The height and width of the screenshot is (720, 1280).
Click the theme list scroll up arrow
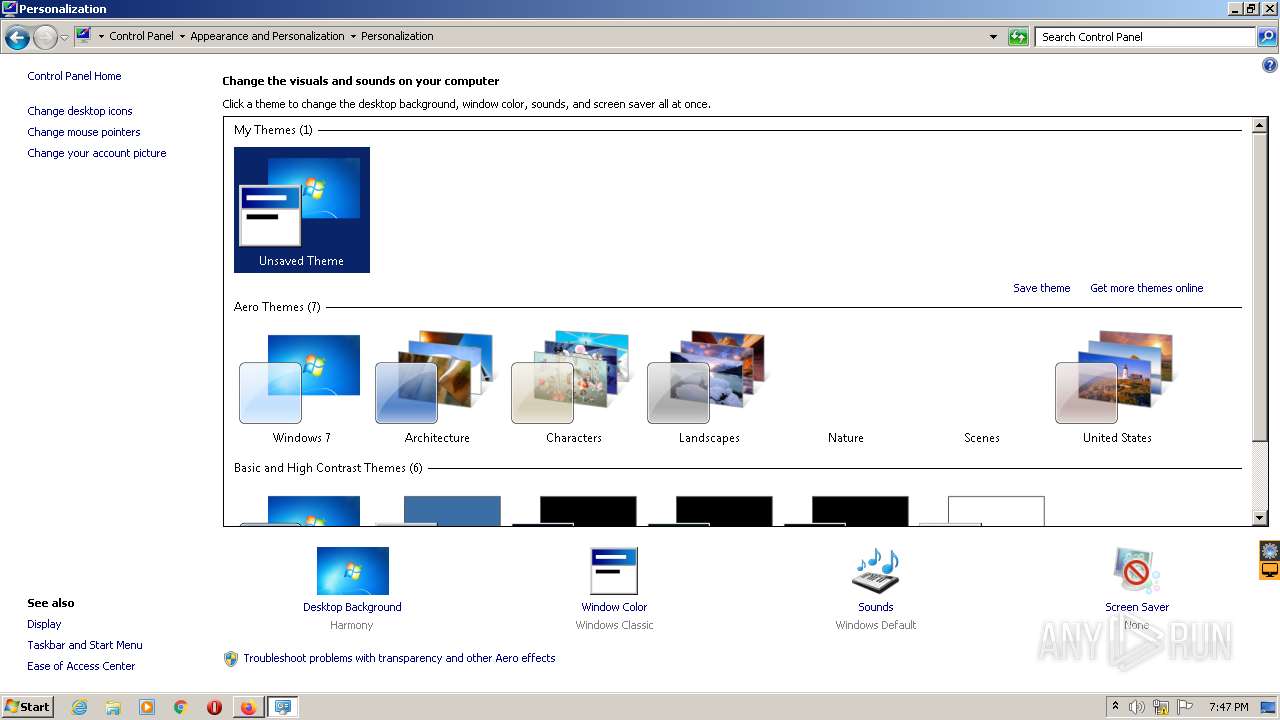[1260, 126]
